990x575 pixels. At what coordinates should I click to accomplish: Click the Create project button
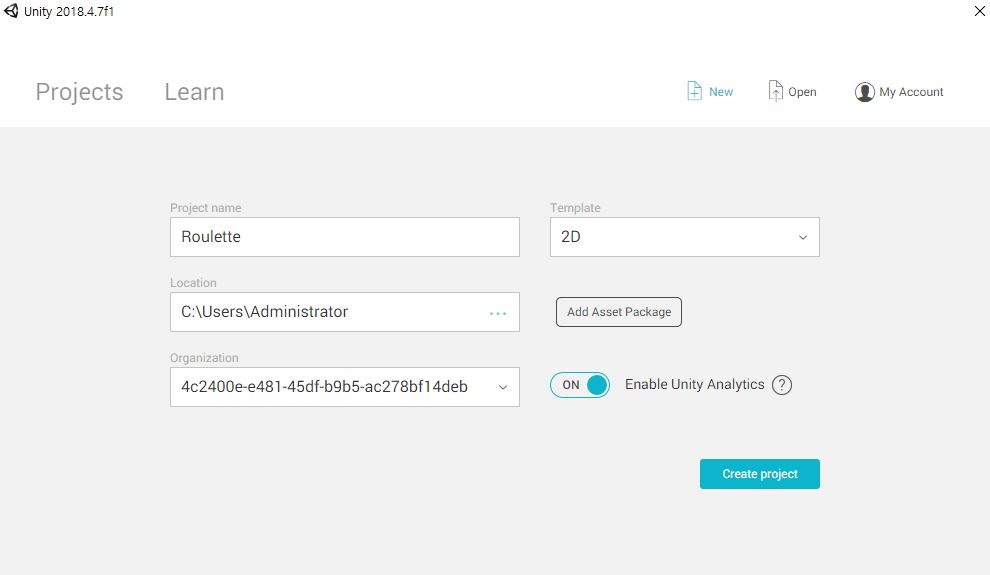(760, 474)
